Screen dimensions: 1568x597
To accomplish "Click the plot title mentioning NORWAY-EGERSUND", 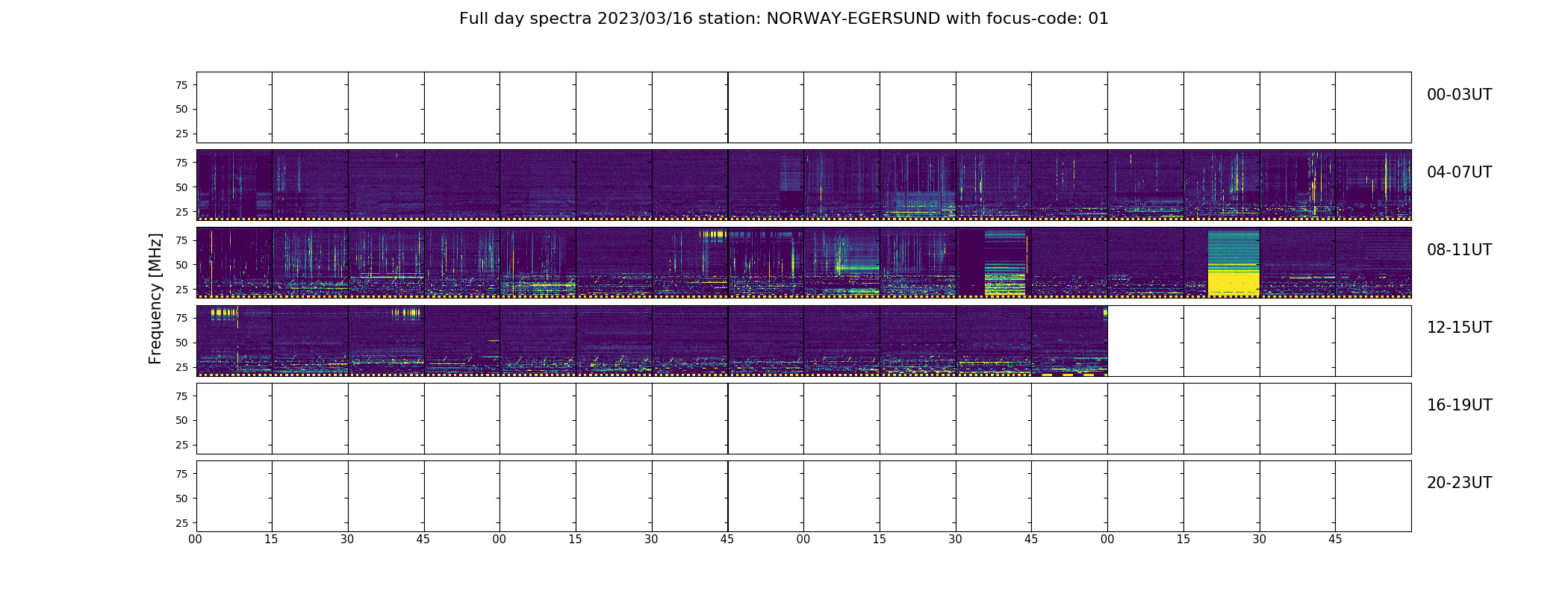I will (x=783, y=19).
